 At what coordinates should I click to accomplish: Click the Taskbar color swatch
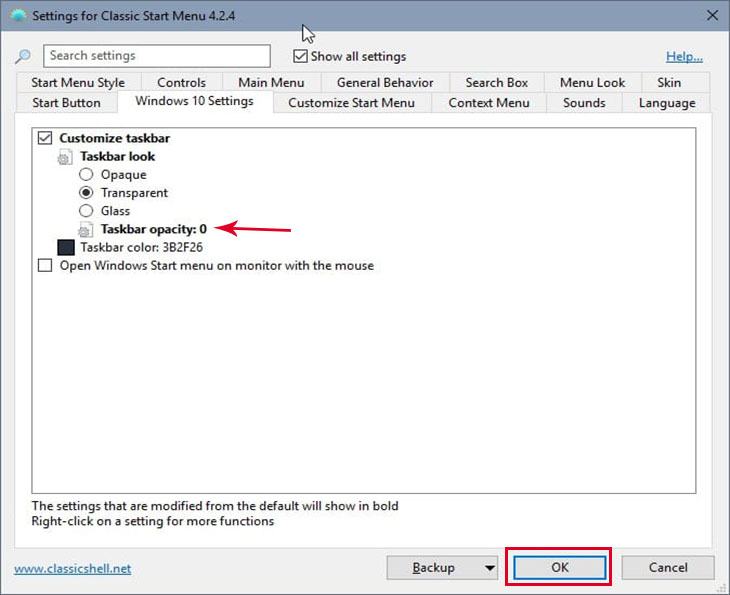click(x=66, y=248)
